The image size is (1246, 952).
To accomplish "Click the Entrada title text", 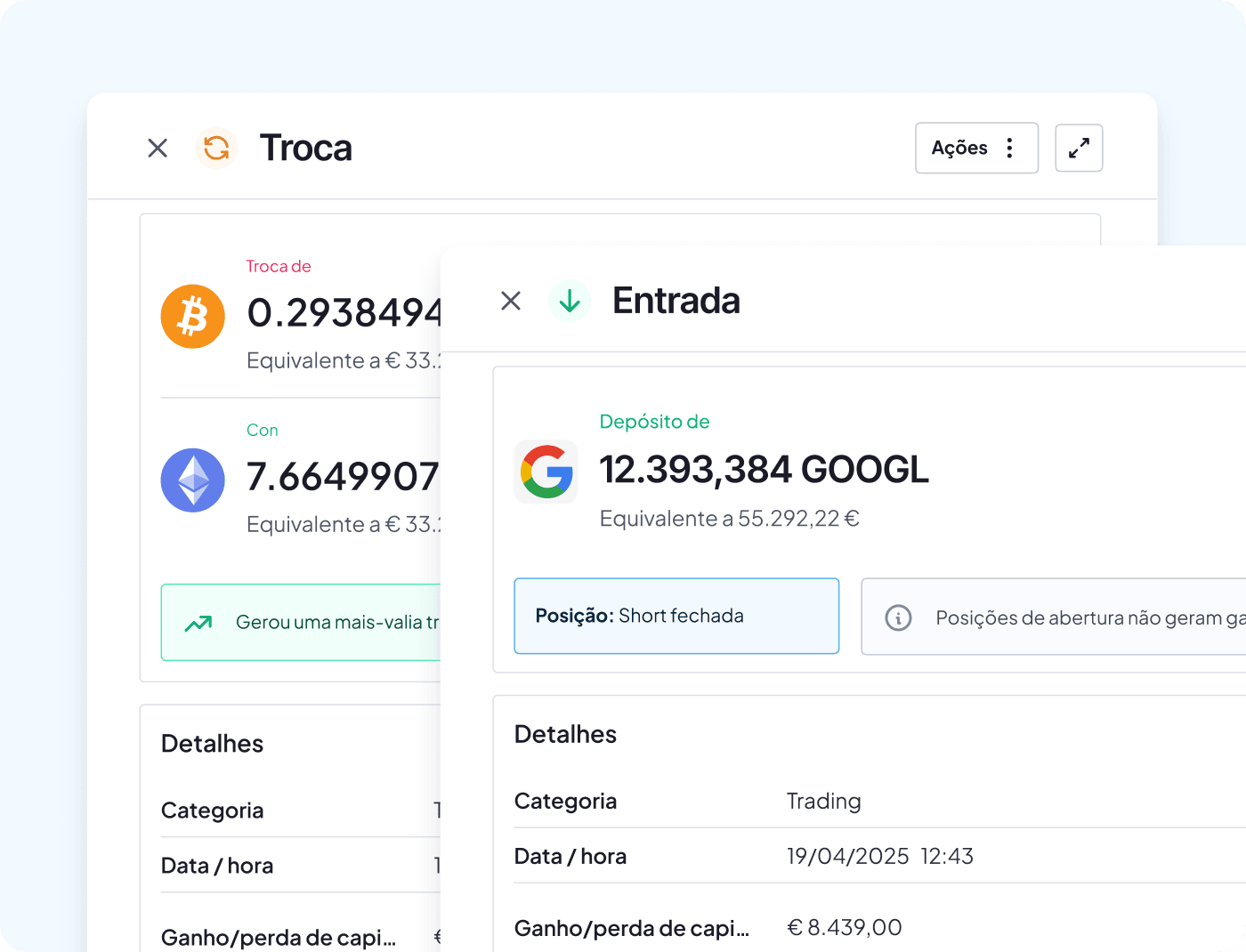I will [676, 301].
